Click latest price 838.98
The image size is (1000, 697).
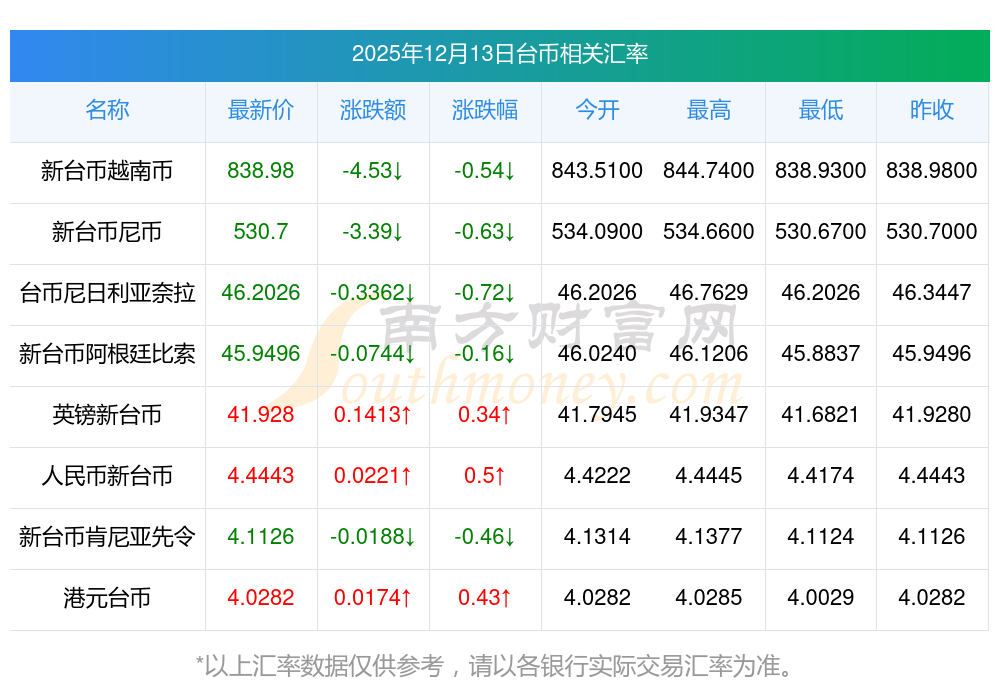click(x=261, y=170)
